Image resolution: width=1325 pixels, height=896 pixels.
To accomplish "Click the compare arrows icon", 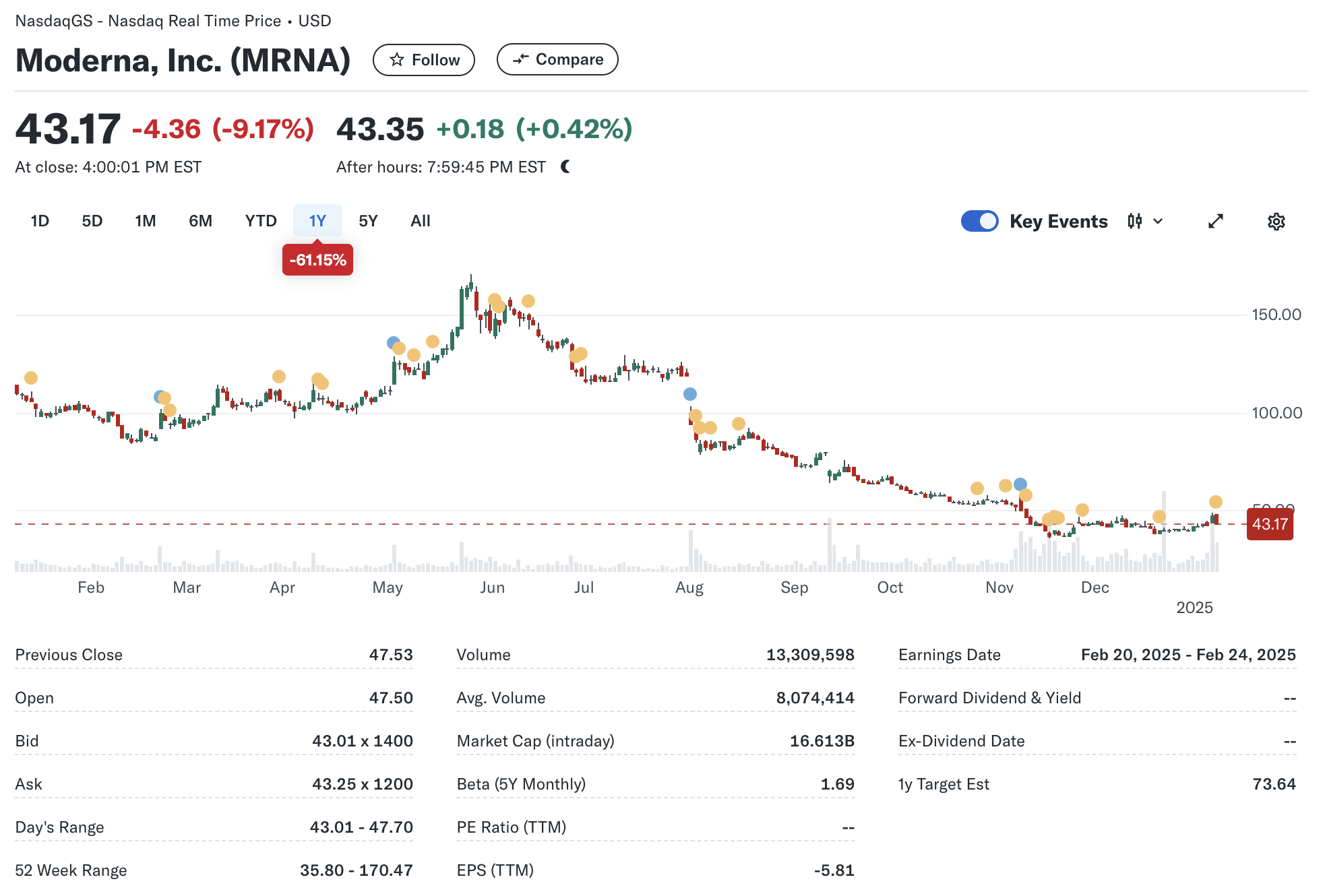I will pos(520,59).
